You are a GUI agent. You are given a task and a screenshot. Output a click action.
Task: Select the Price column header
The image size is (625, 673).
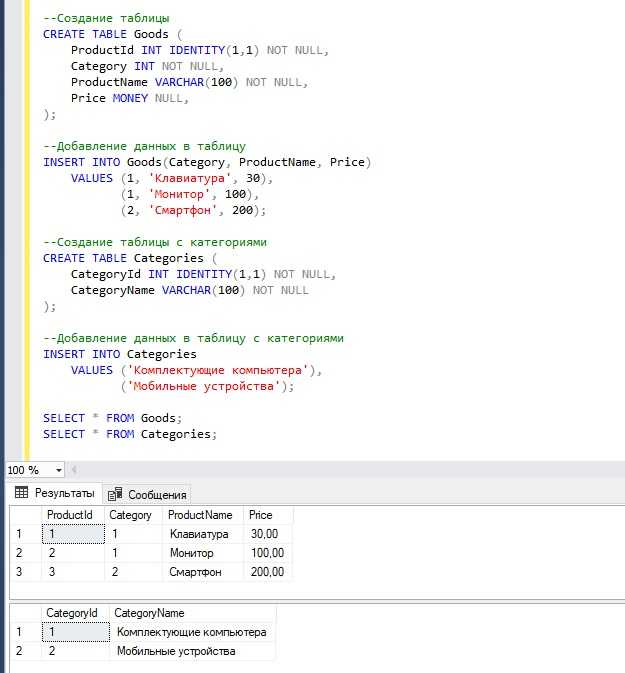[x=260, y=515]
